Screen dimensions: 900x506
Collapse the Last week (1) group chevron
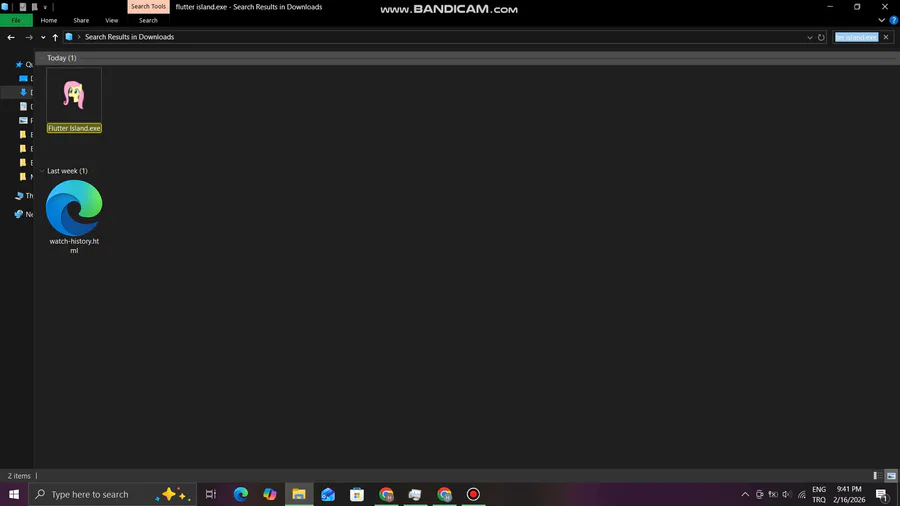(x=42, y=171)
